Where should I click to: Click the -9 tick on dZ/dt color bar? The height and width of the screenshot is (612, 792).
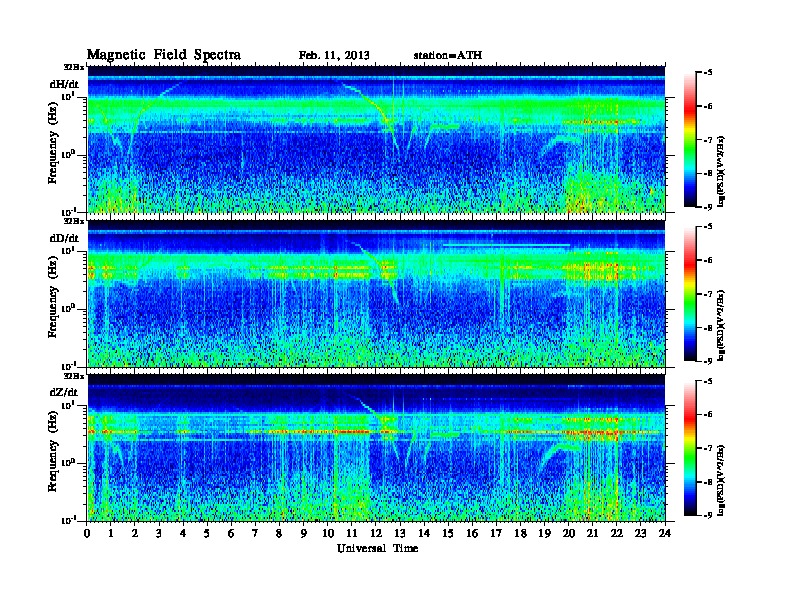(708, 515)
